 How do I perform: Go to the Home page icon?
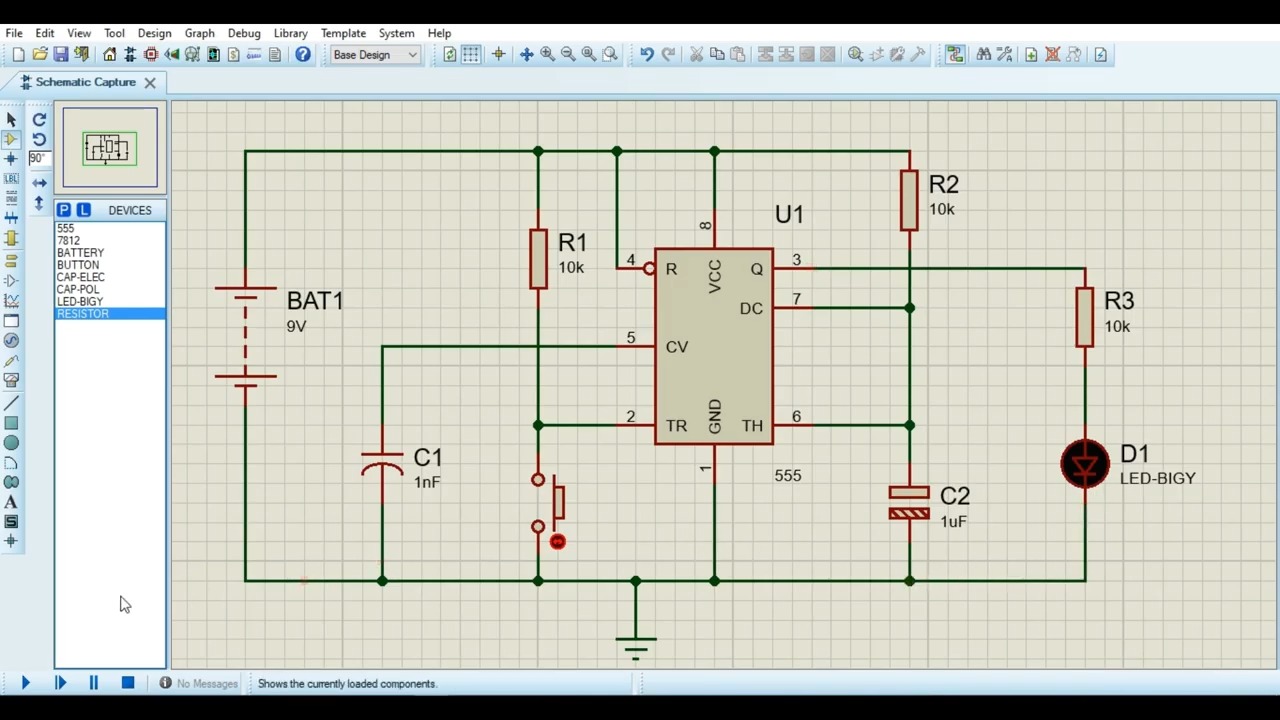coord(110,55)
